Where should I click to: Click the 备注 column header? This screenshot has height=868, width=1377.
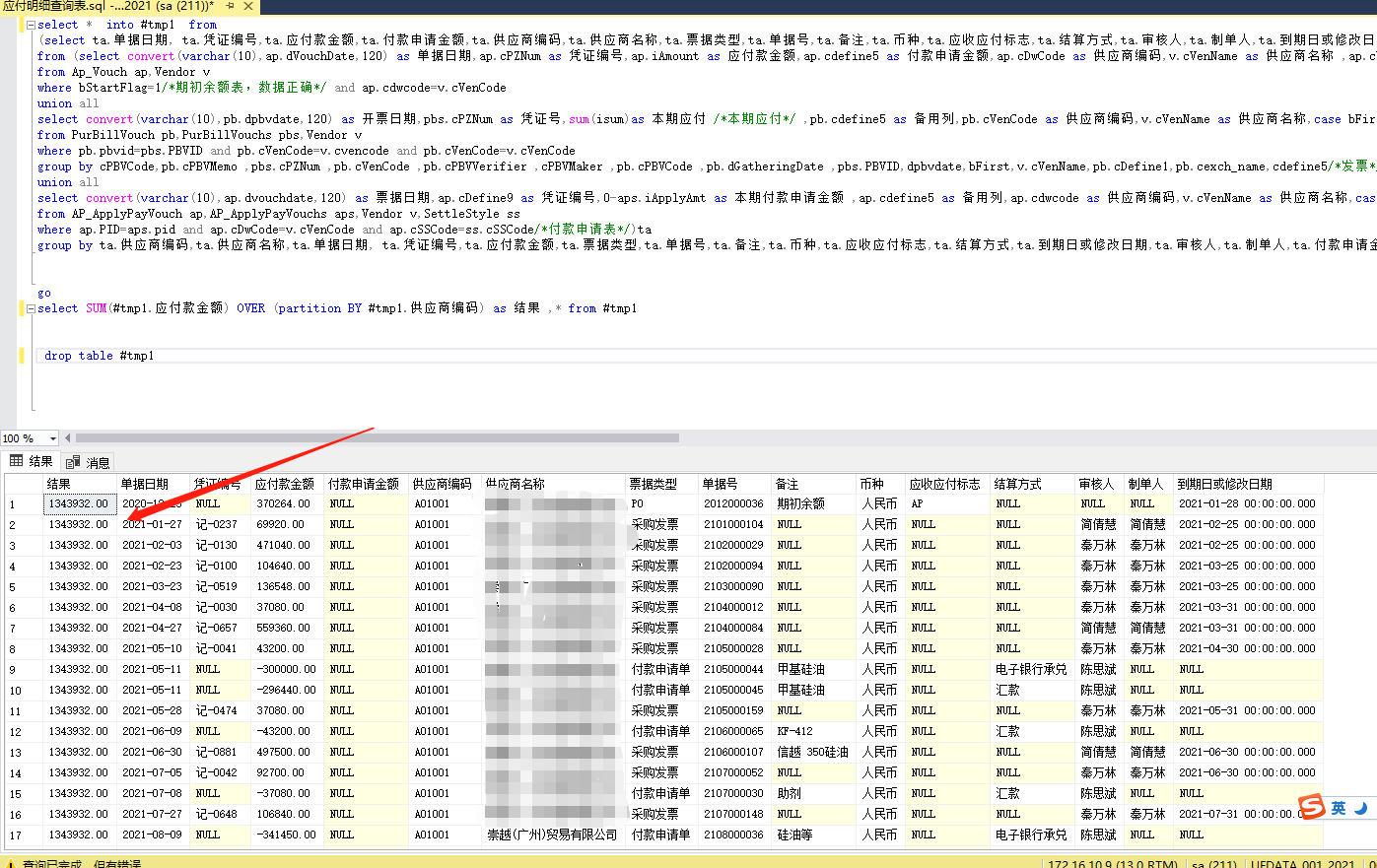pos(815,484)
